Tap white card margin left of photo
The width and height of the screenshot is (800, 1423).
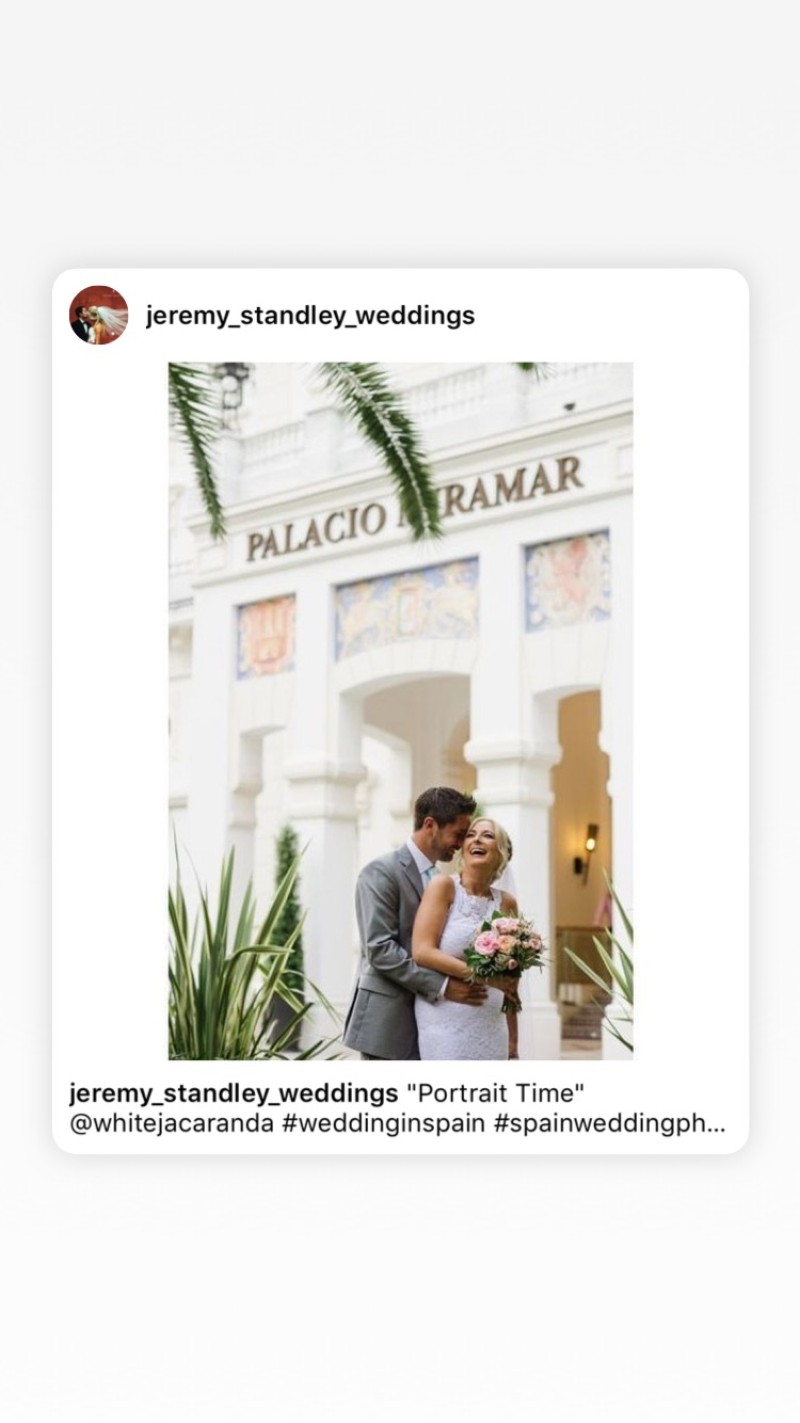pyautogui.click(x=110, y=710)
